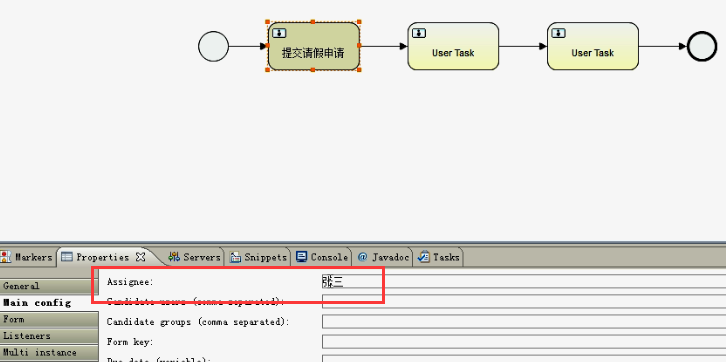
Task: Select the middle User Task node
Action: [453, 46]
